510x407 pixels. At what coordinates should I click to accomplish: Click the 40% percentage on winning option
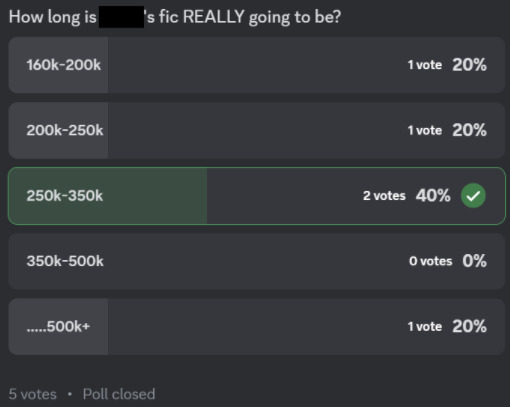tap(433, 196)
